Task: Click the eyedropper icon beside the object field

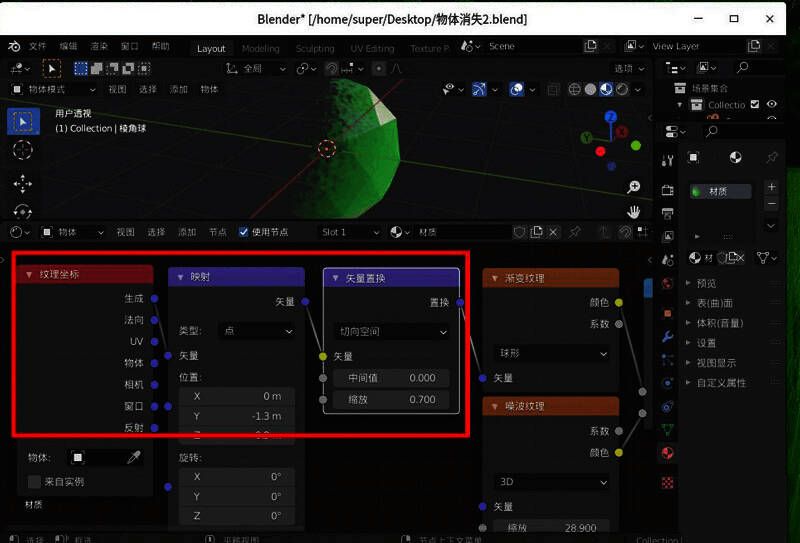Action: pyautogui.click(x=134, y=457)
